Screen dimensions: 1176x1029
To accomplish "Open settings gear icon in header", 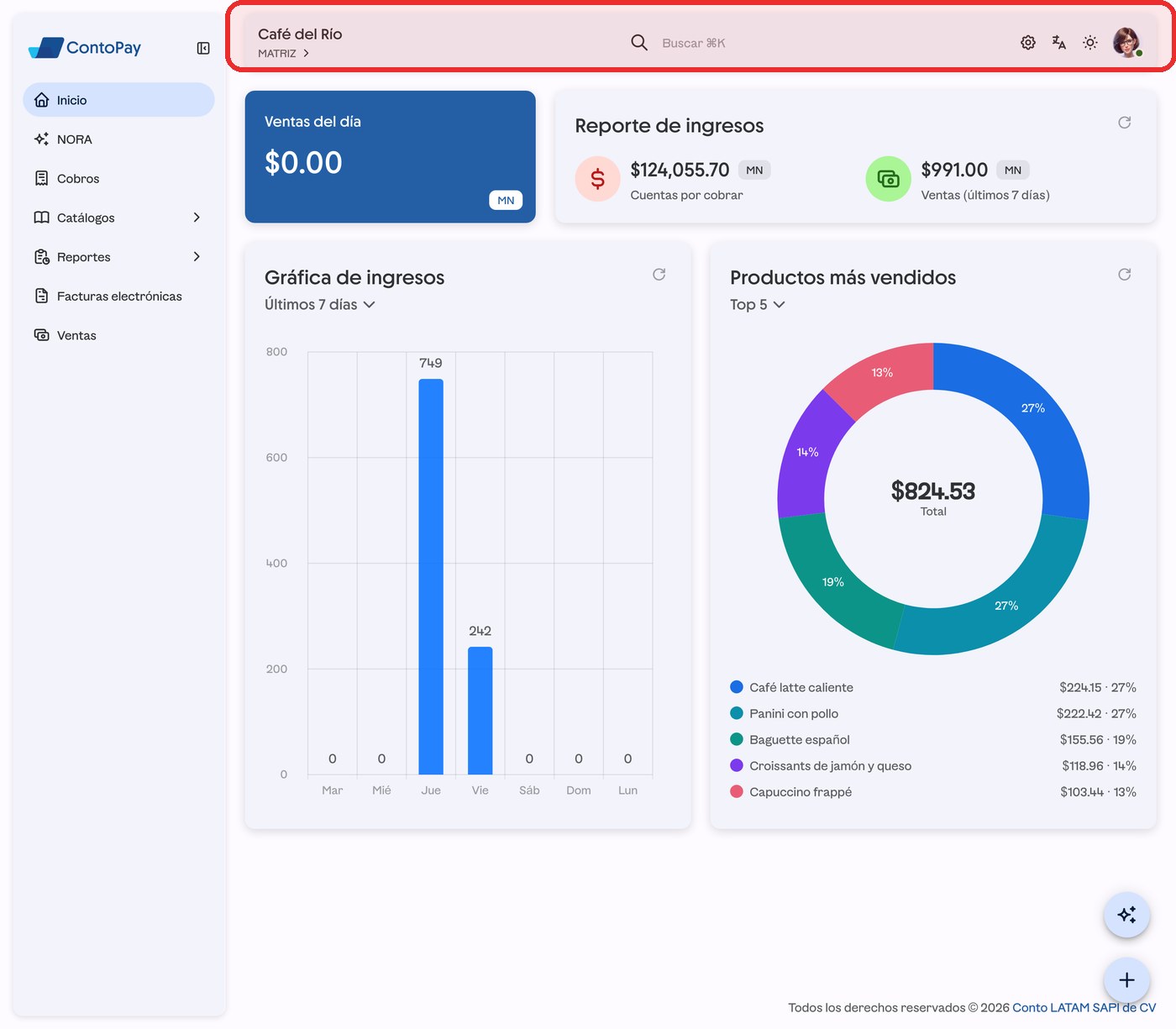I will click(1028, 42).
